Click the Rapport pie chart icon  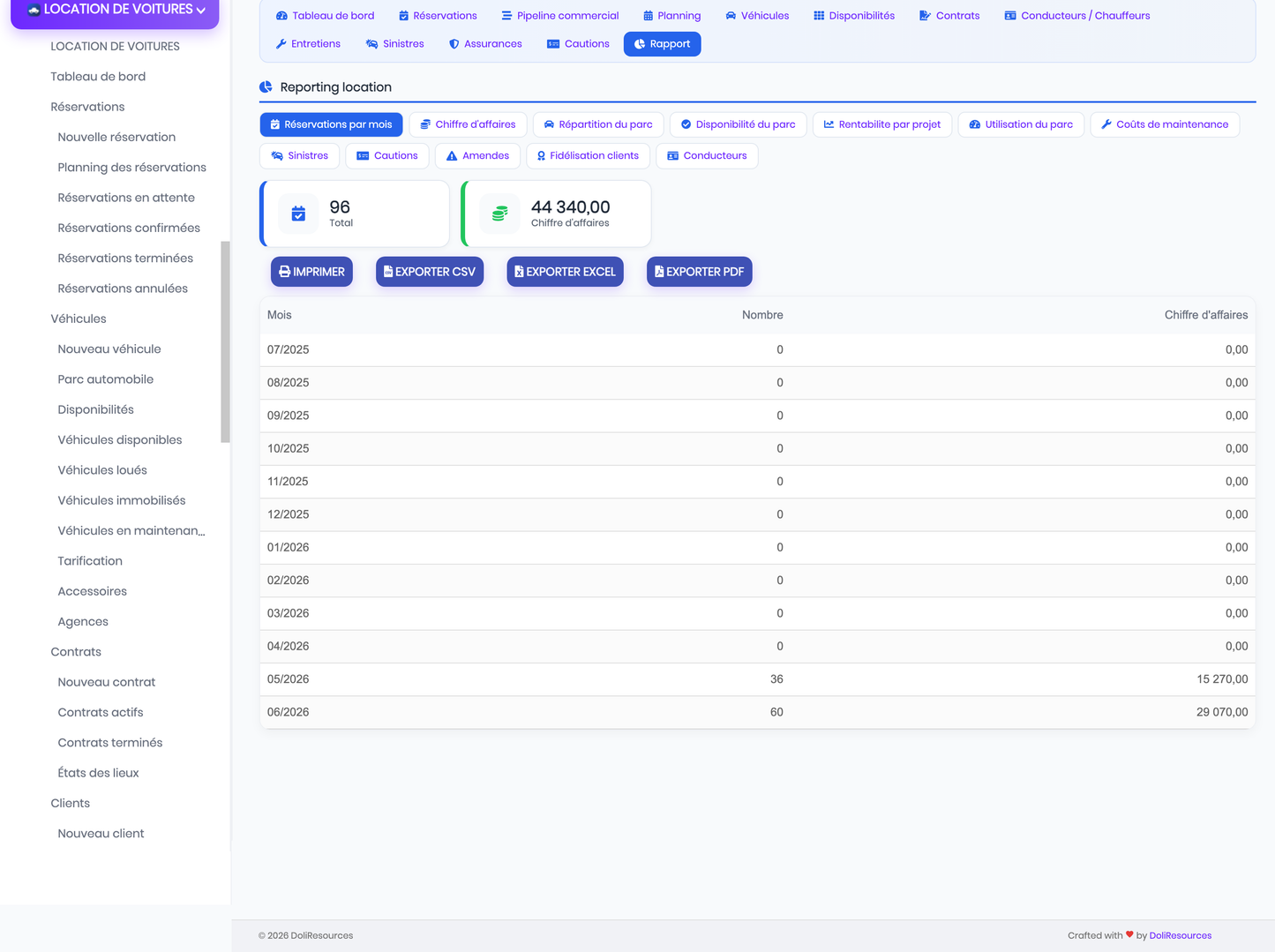pos(640,44)
